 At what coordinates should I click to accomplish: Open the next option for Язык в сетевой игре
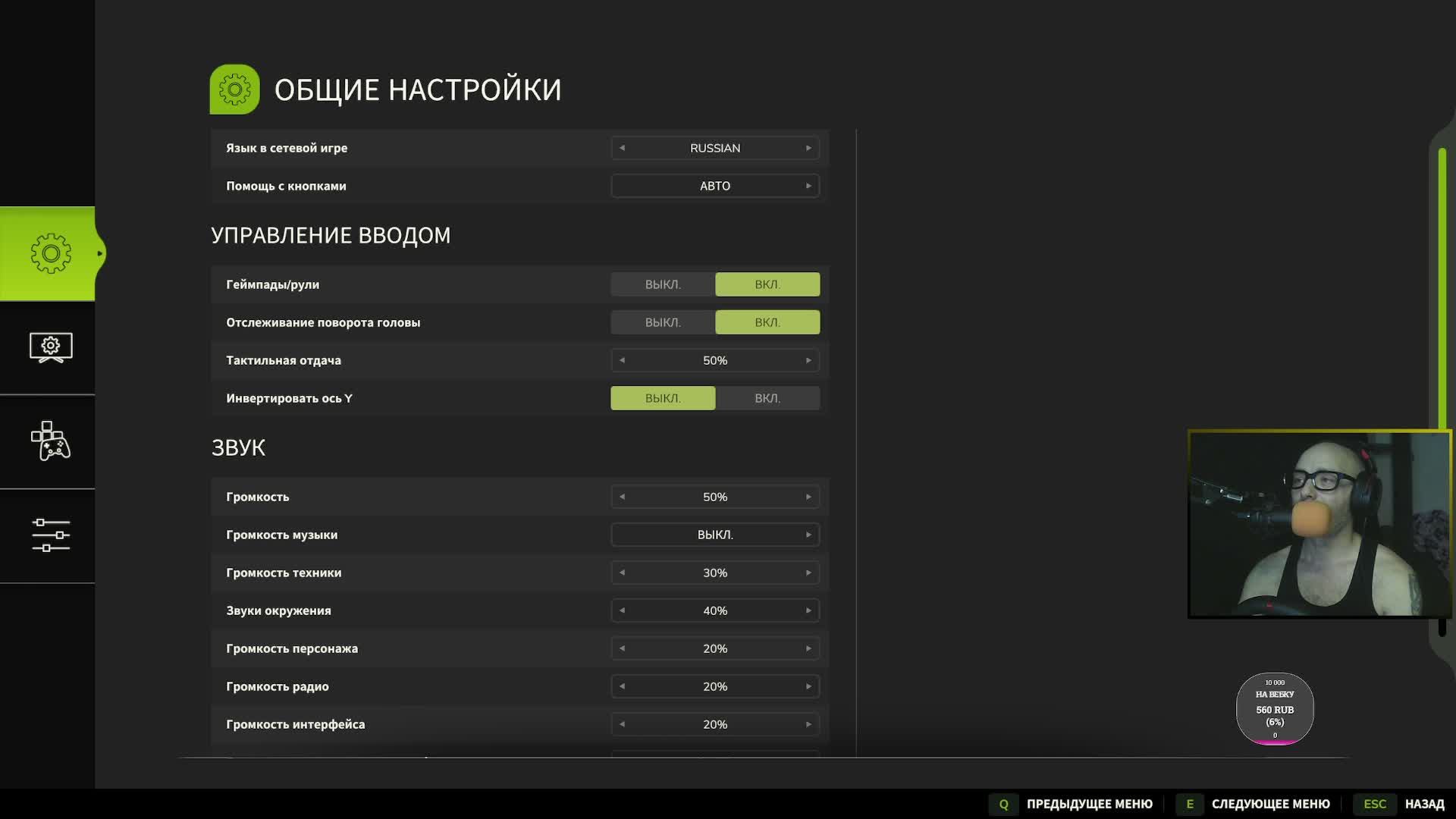pyautogui.click(x=809, y=148)
